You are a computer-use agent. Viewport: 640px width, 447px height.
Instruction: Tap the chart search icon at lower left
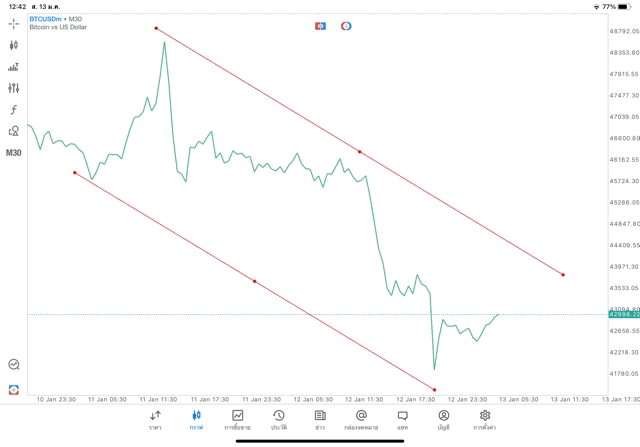click(x=14, y=365)
